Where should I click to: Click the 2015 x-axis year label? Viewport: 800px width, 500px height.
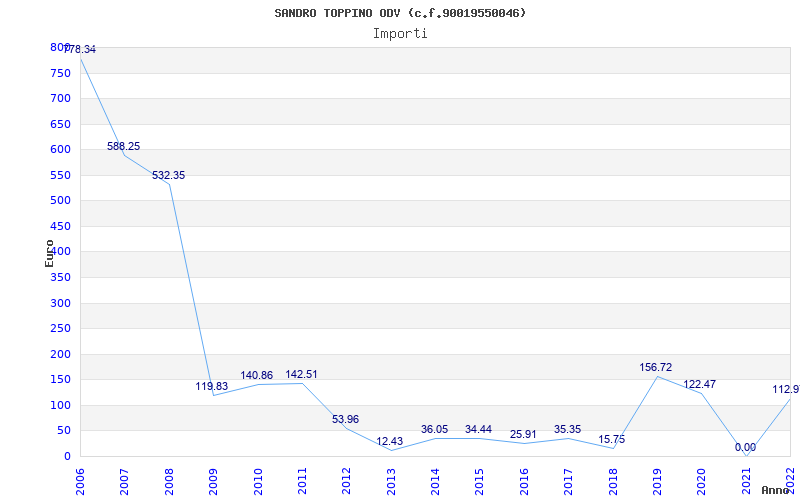[480, 482]
